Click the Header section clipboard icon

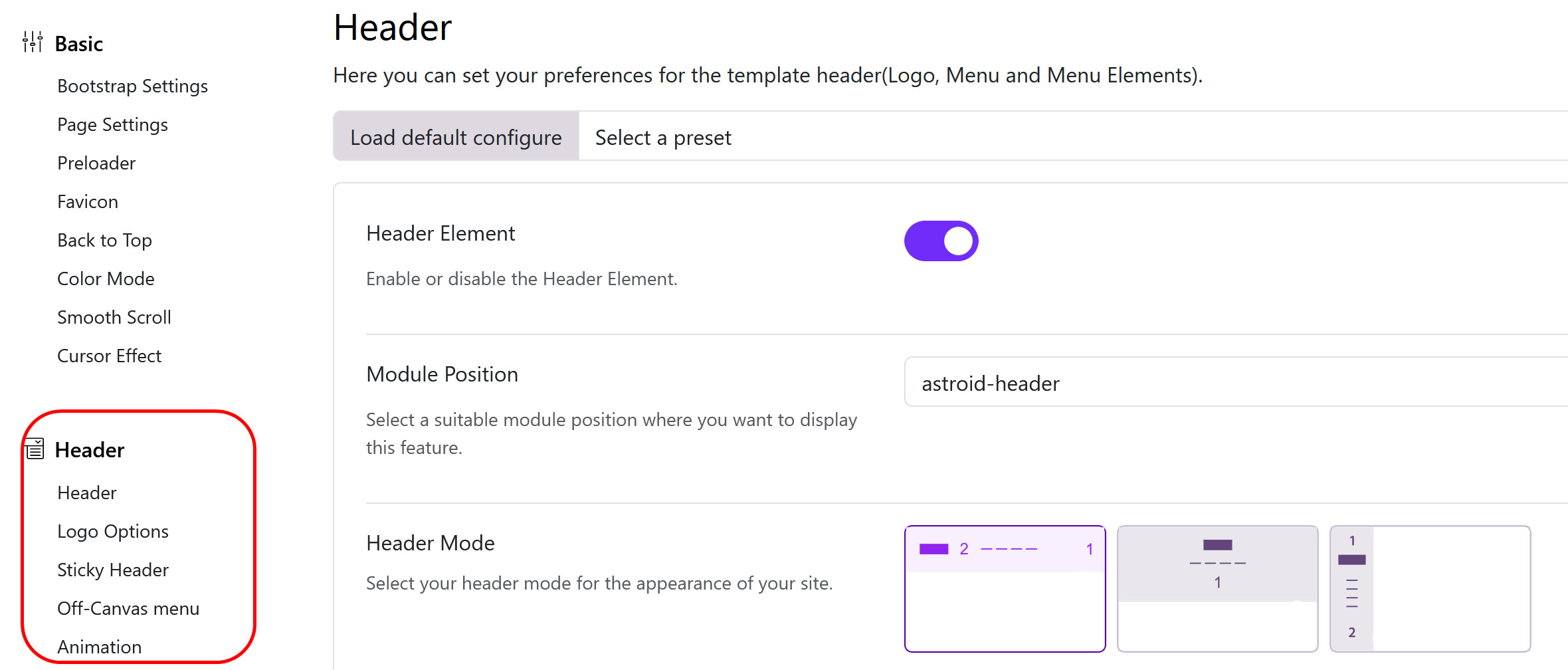tap(33, 450)
